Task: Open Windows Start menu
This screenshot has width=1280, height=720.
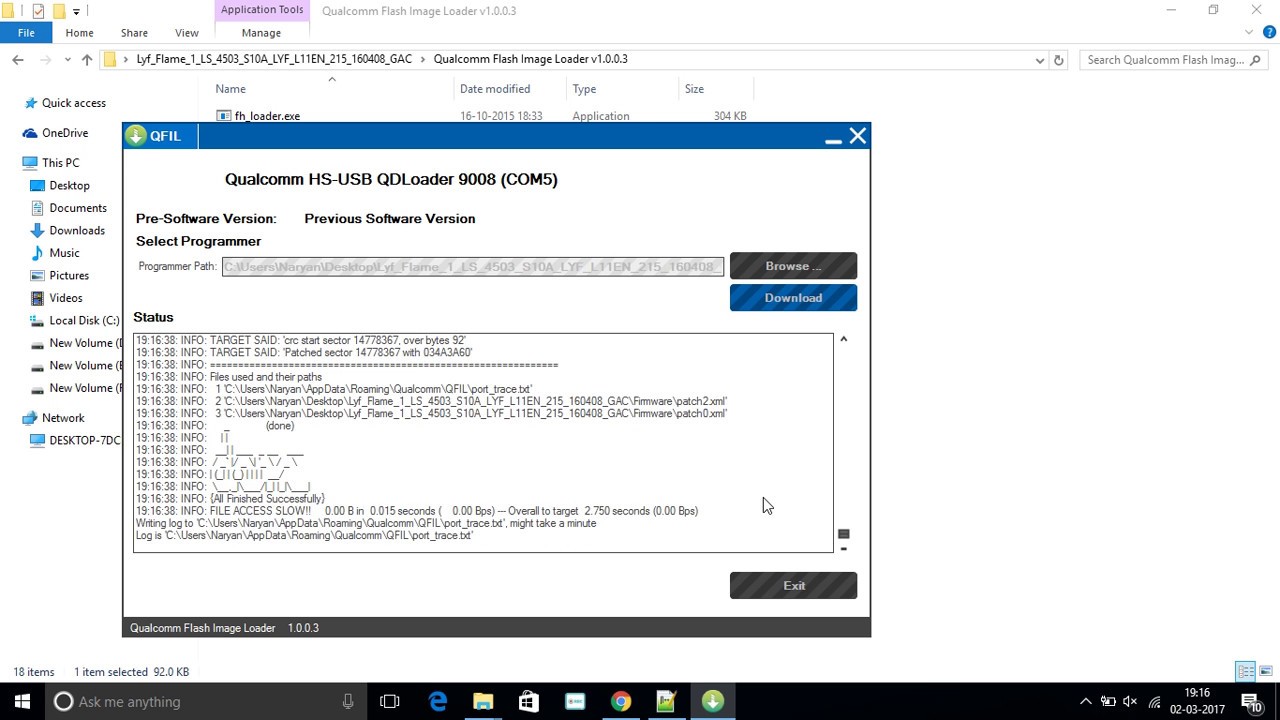Action: click(22, 702)
